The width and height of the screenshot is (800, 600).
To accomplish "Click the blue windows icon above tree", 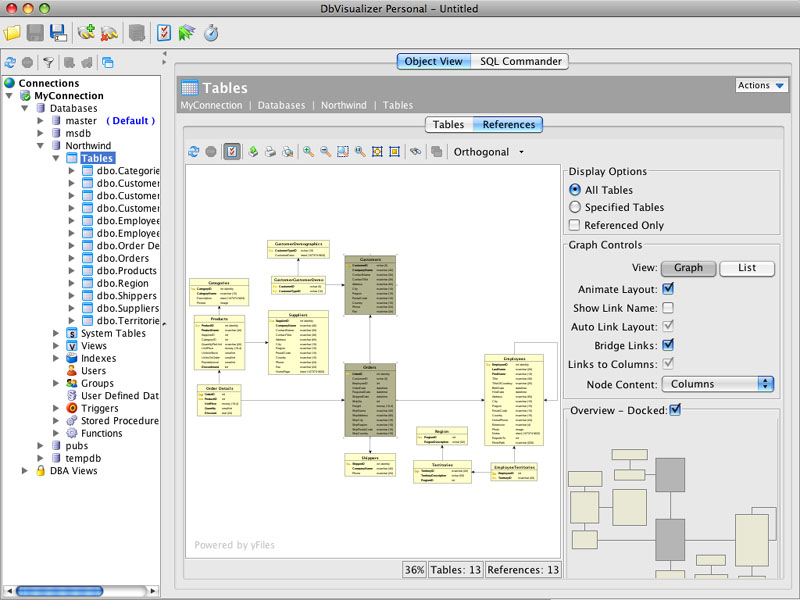I will tap(108, 63).
